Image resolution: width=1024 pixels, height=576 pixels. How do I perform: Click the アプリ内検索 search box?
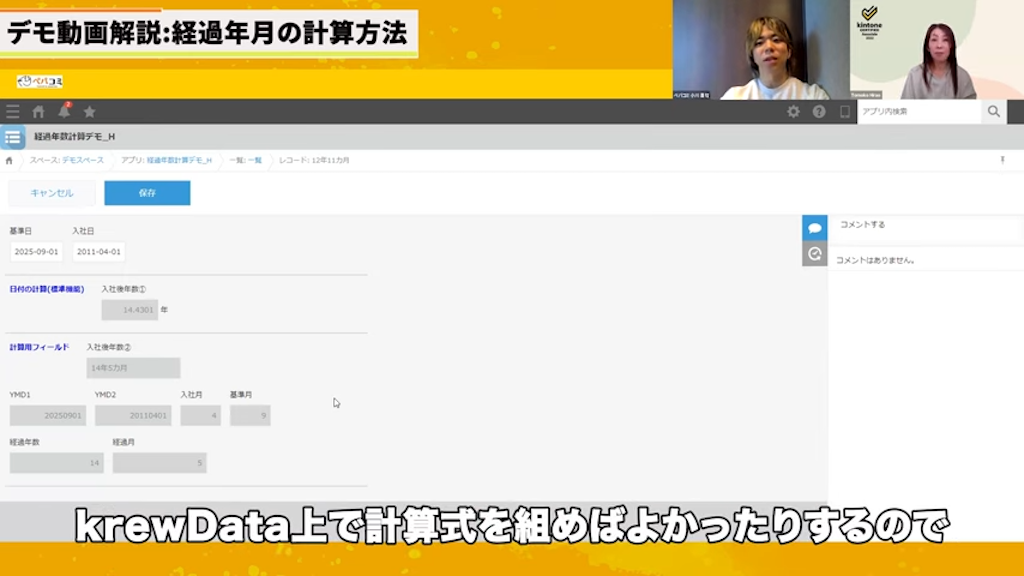click(x=918, y=112)
